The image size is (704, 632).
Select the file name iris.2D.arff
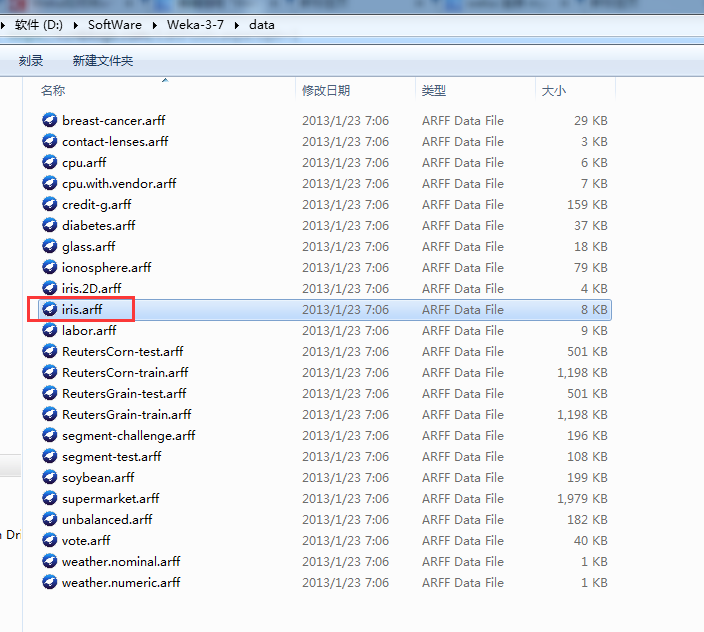click(x=92, y=288)
